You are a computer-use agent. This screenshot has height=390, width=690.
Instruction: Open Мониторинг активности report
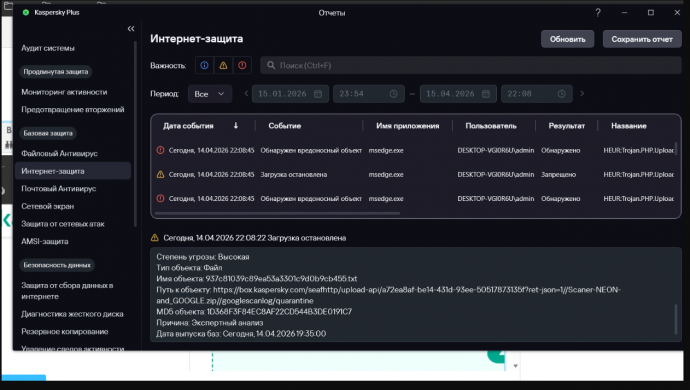coord(64,92)
